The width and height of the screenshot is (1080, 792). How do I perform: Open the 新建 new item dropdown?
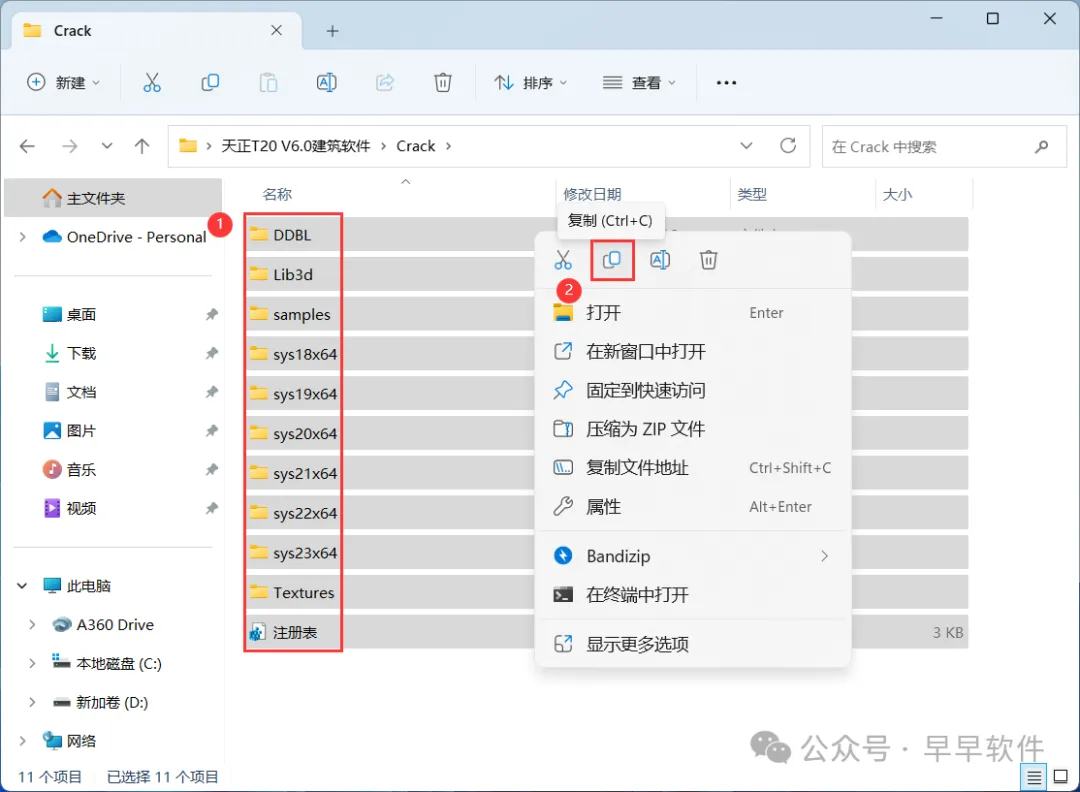click(x=64, y=83)
